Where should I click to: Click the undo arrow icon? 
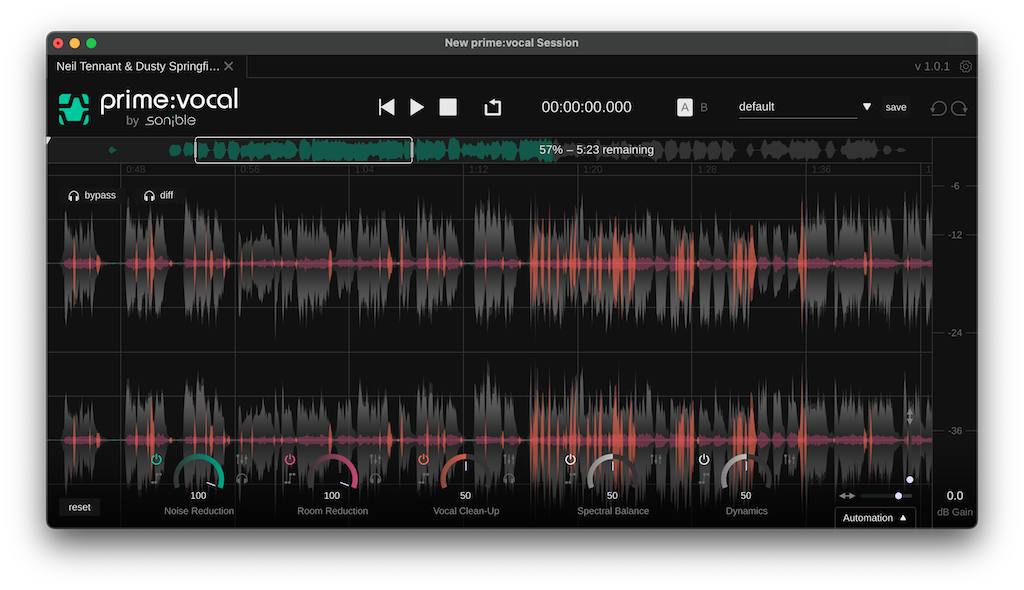(x=938, y=108)
